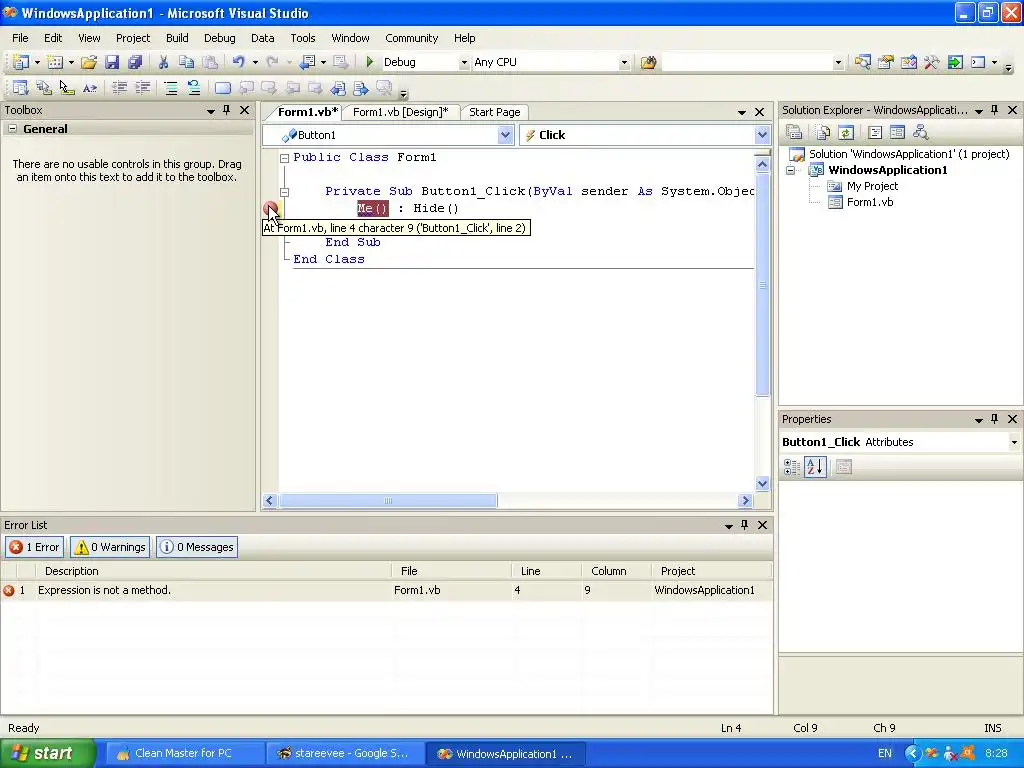The image size is (1024, 768).
Task: Click the View Code icon in Solution Explorer
Action: click(875, 133)
